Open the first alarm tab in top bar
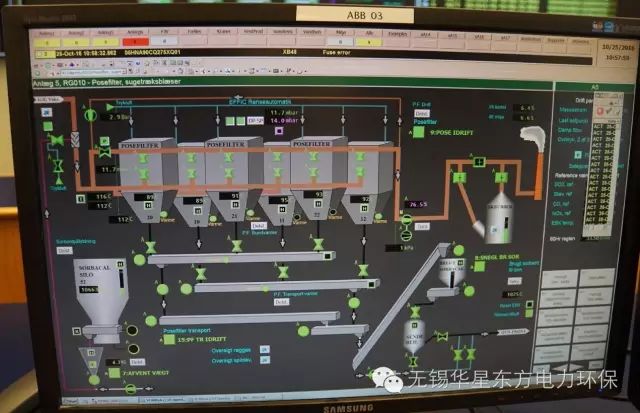The width and height of the screenshot is (640, 413). (x=46, y=34)
